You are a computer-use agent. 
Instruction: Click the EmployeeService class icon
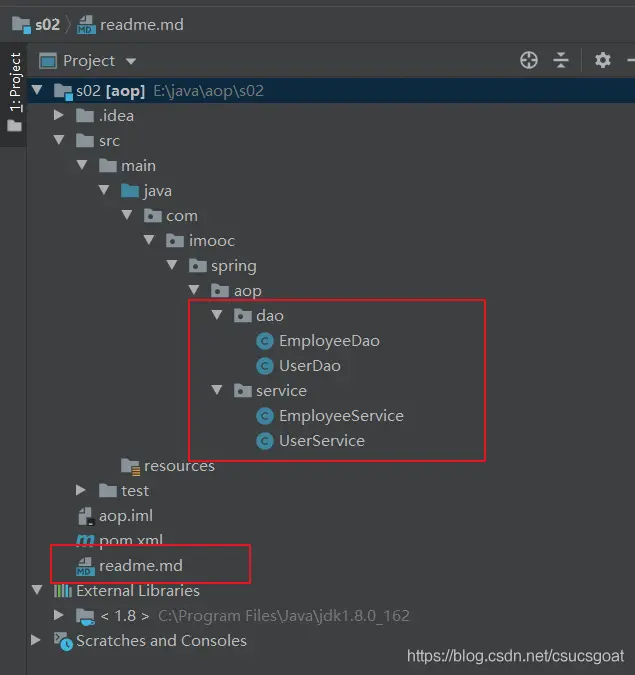(x=265, y=416)
